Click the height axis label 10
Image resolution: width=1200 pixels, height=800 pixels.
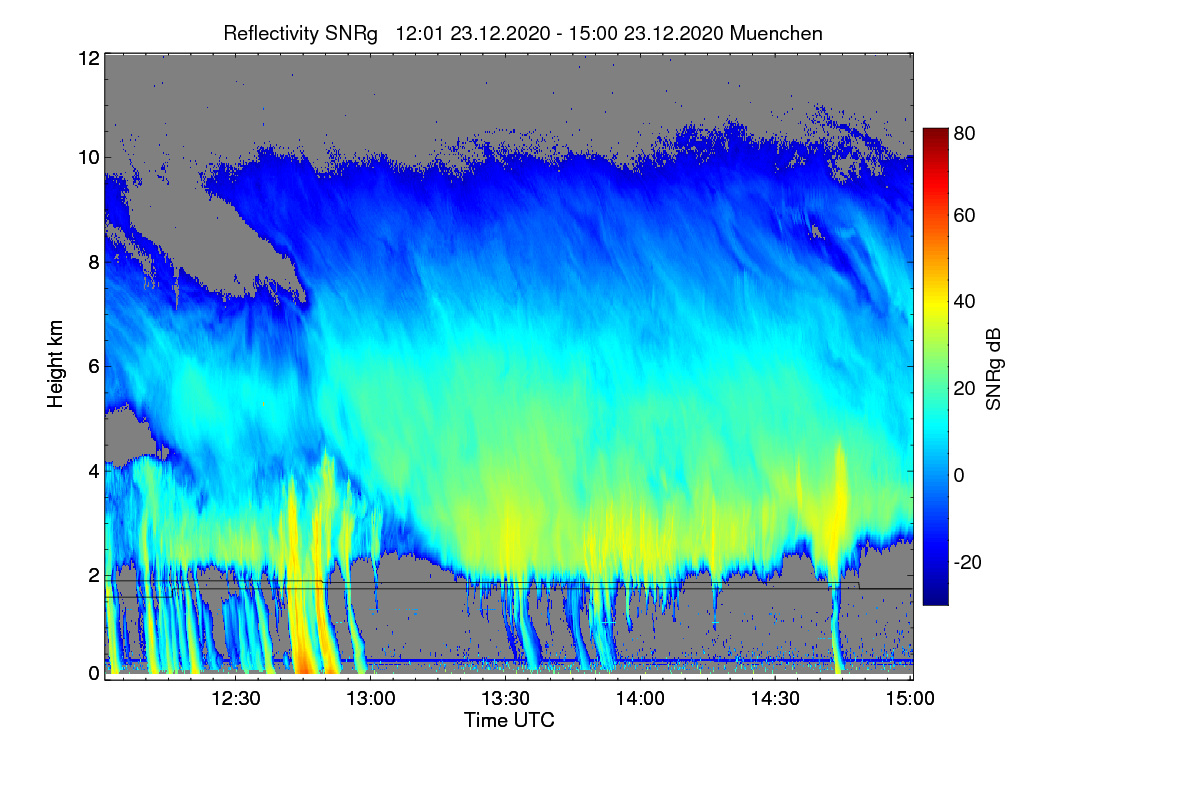click(x=88, y=157)
